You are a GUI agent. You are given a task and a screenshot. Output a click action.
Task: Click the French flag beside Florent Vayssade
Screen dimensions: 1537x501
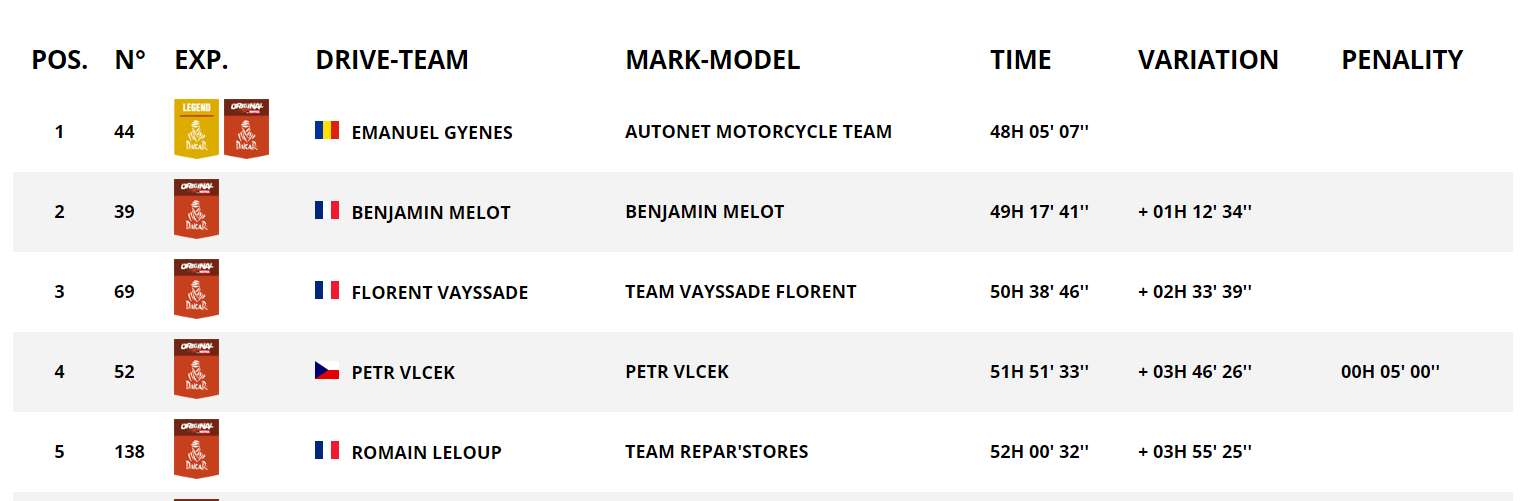coord(327,290)
